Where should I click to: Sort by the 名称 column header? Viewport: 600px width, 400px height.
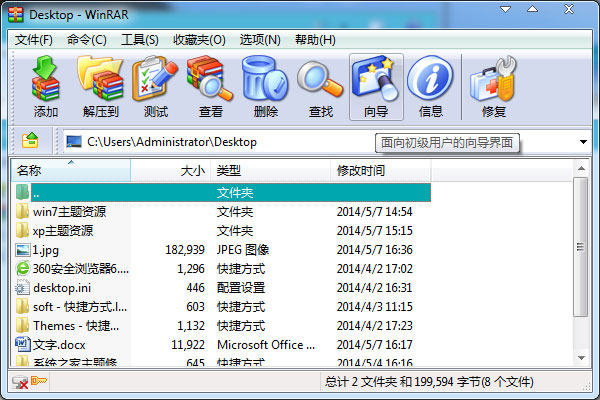[71, 170]
